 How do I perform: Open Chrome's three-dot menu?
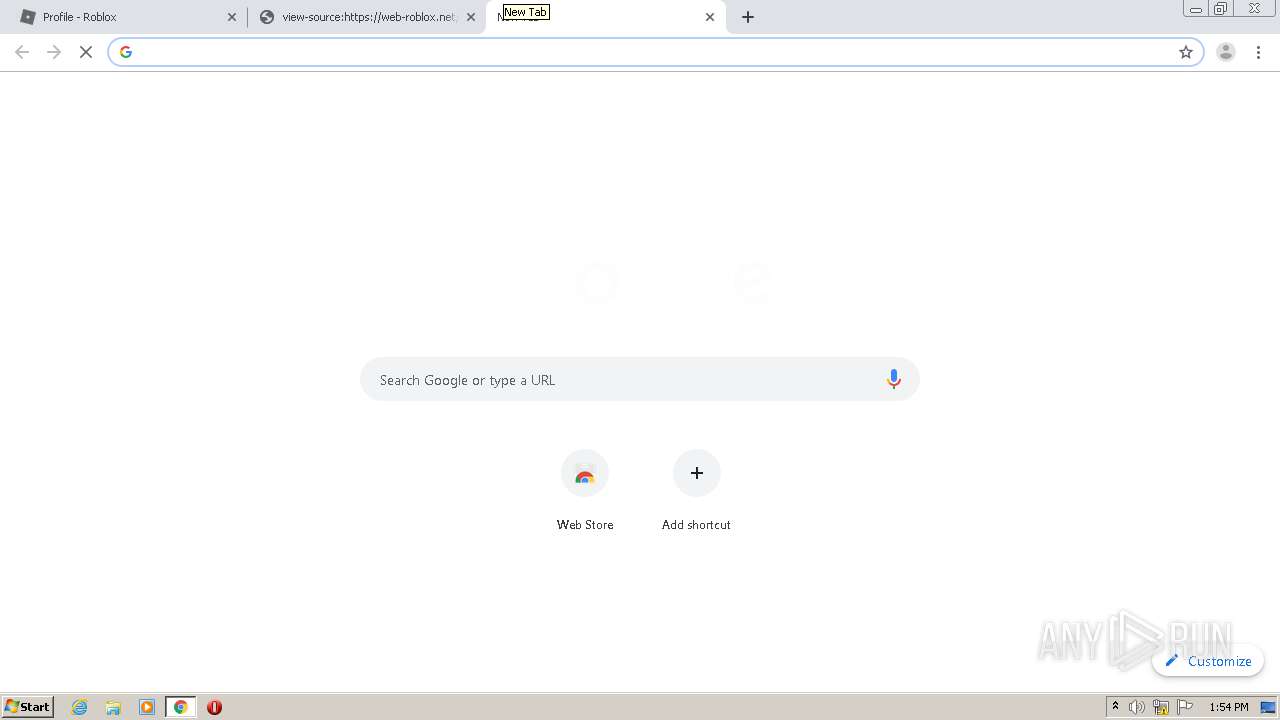1258,52
